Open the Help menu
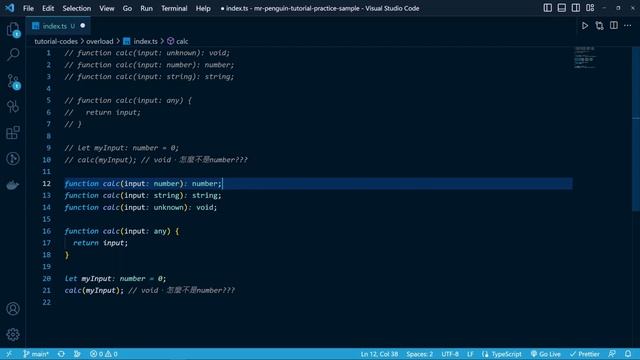Image resolution: width=640 pixels, height=360 pixels. click(x=203, y=8)
